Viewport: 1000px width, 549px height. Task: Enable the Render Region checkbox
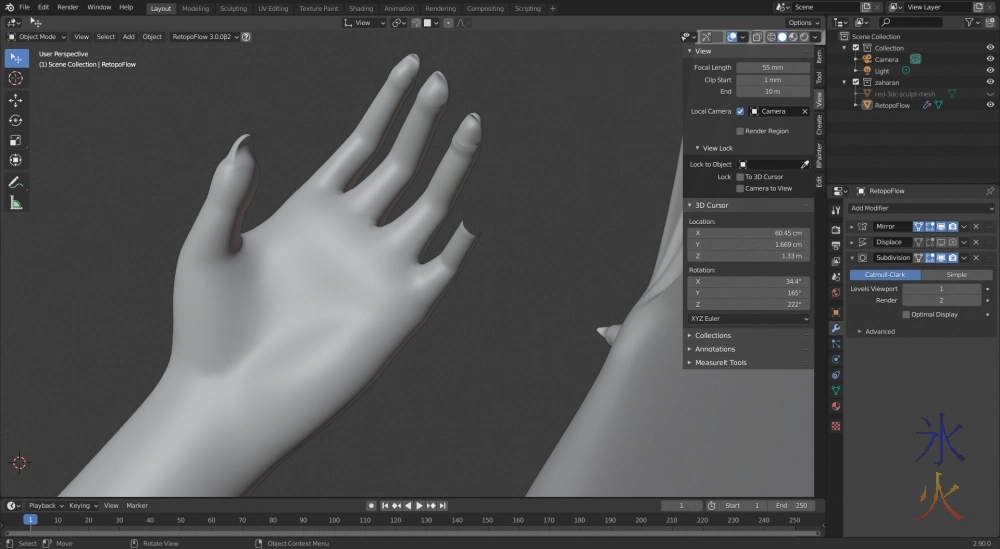tap(740, 131)
